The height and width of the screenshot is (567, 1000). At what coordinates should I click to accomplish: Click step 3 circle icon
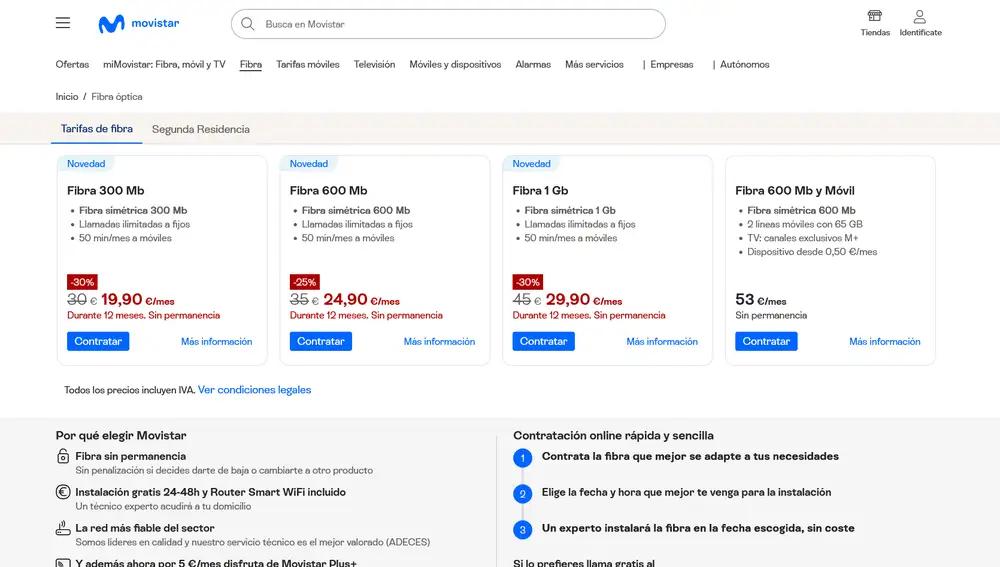522,529
